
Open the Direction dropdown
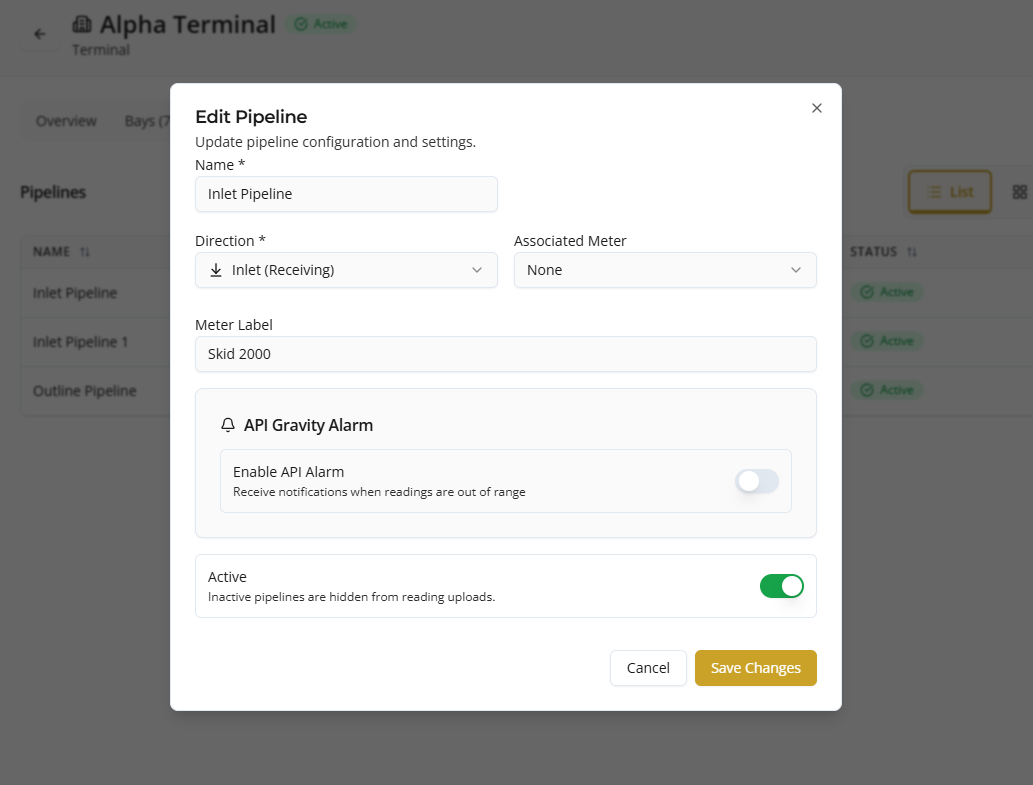tap(346, 270)
